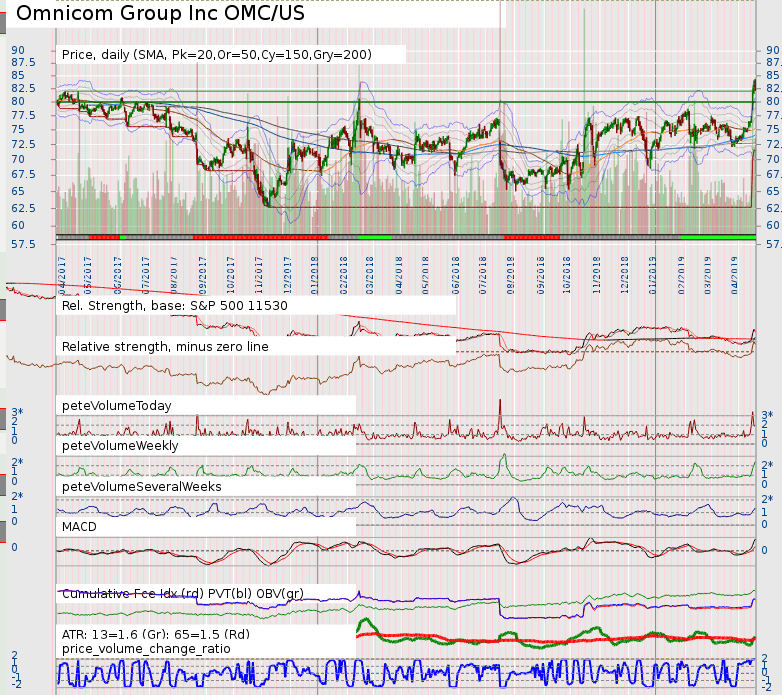Click the 'price_volume_change_ratio' label
This screenshot has width=782, height=695.
click(x=146, y=649)
